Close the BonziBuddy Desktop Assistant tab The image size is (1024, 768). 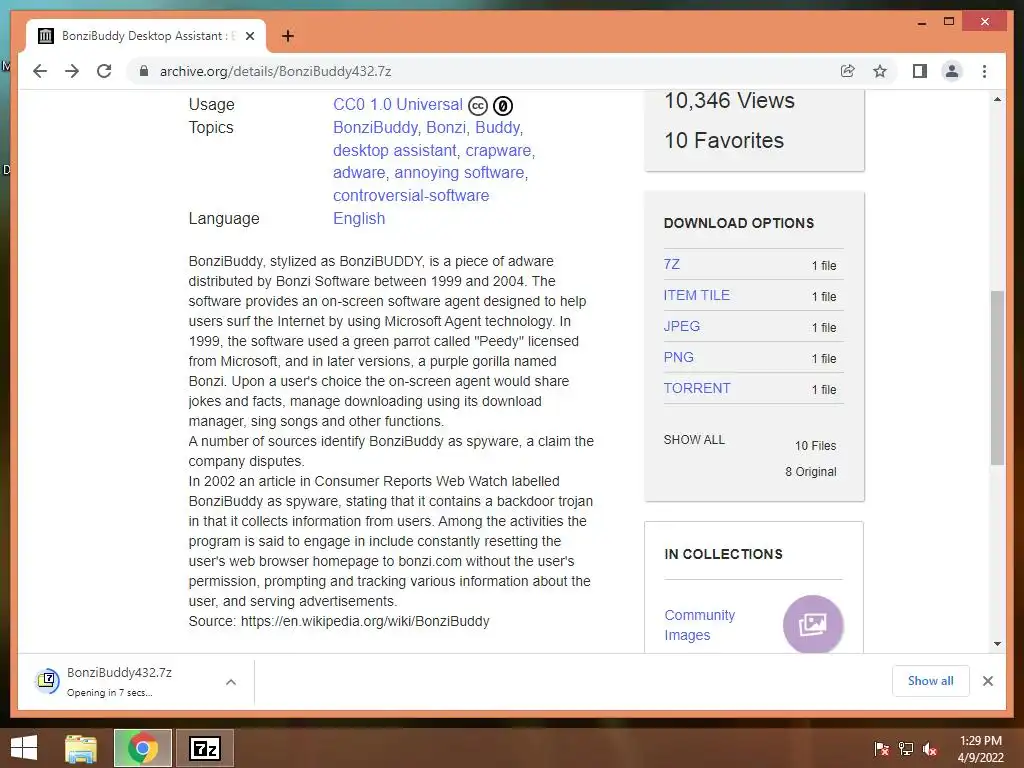coord(249,36)
